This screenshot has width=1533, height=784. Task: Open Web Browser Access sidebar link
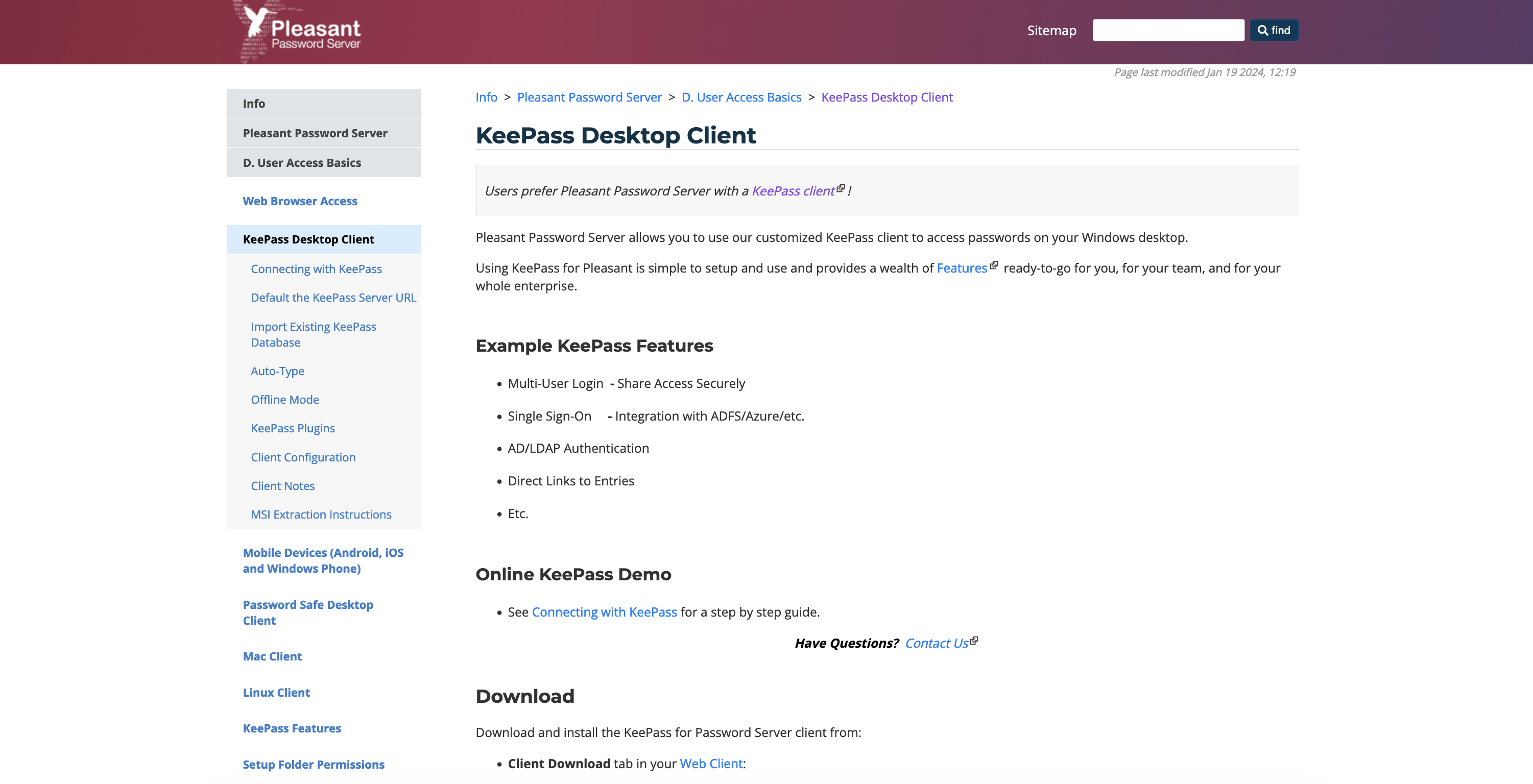300,201
